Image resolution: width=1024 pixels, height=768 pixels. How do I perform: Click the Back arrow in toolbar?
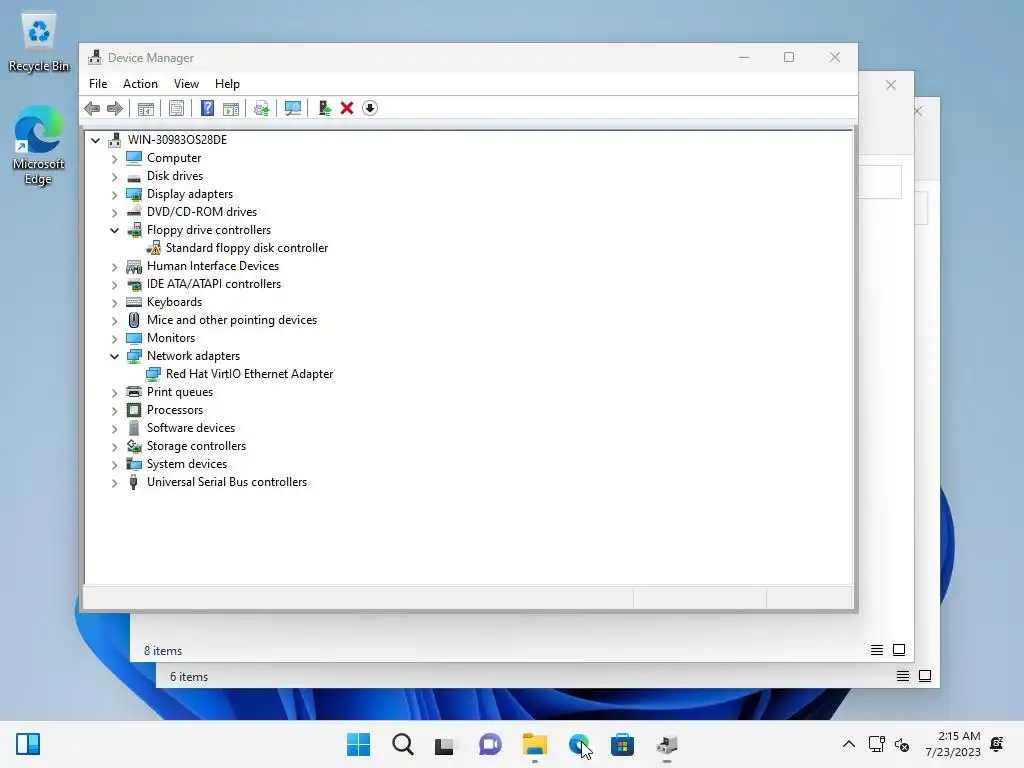(92, 108)
